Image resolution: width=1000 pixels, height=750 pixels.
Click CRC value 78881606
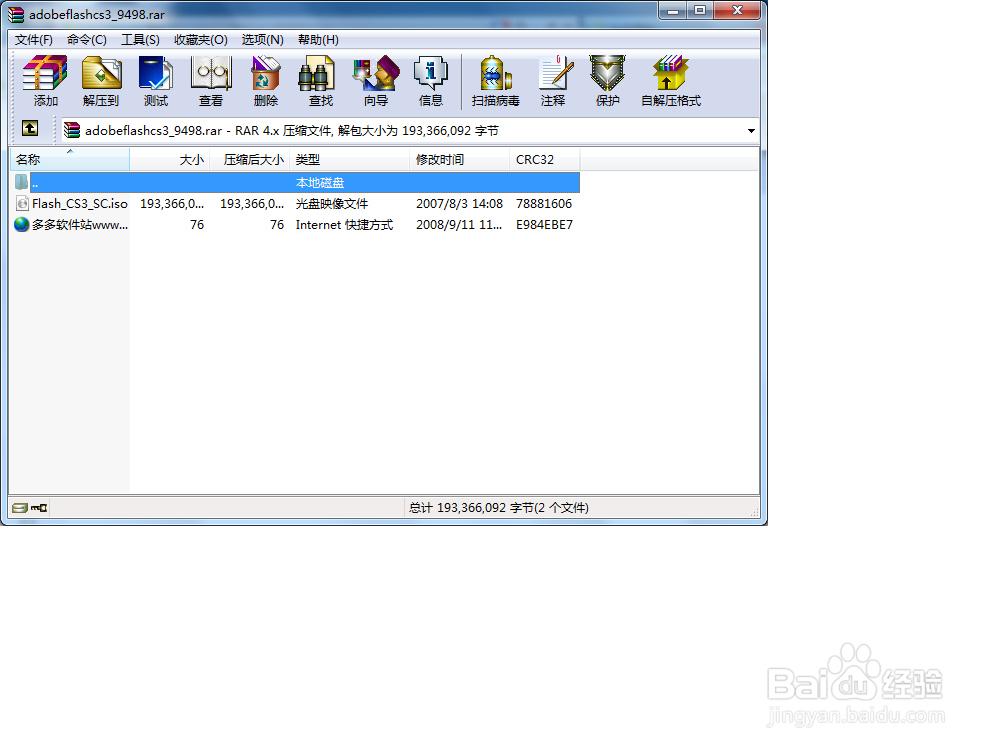(x=544, y=203)
